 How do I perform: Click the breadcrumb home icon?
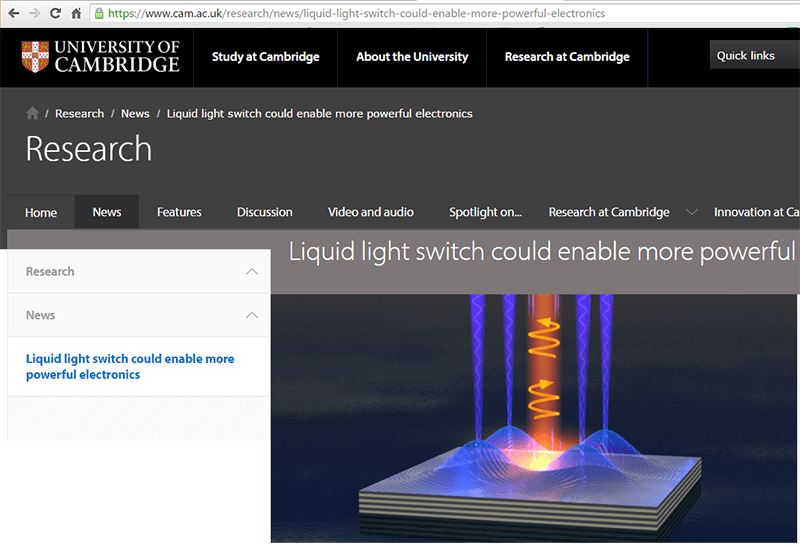pyautogui.click(x=32, y=113)
